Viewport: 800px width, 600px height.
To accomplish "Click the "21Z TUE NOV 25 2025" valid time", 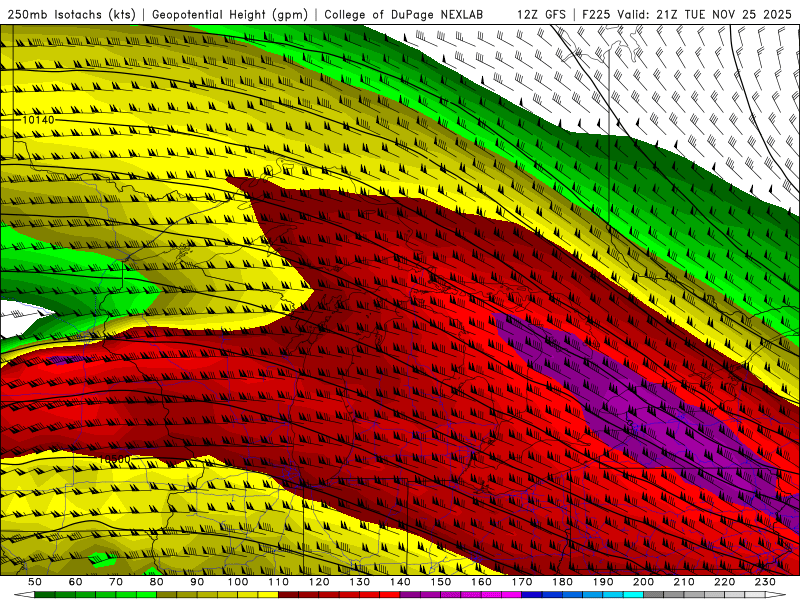I will 724,15.
